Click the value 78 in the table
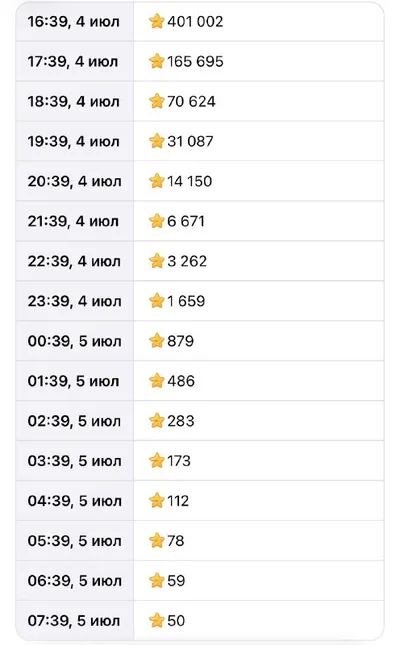This screenshot has height=645, width=400. point(176,541)
